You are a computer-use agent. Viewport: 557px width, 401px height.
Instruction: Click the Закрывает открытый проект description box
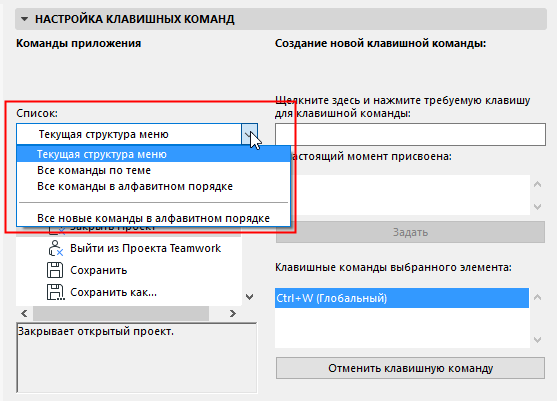tap(136, 358)
